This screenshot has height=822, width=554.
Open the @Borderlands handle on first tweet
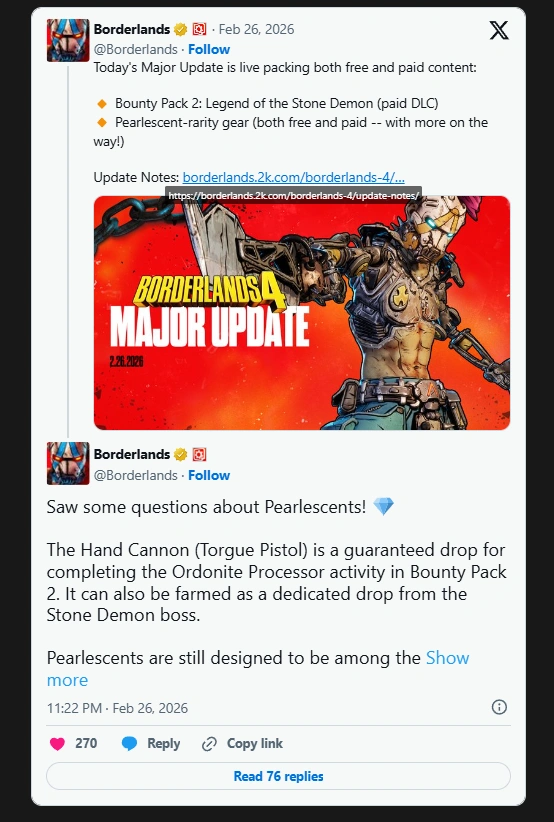pyautogui.click(x=135, y=49)
